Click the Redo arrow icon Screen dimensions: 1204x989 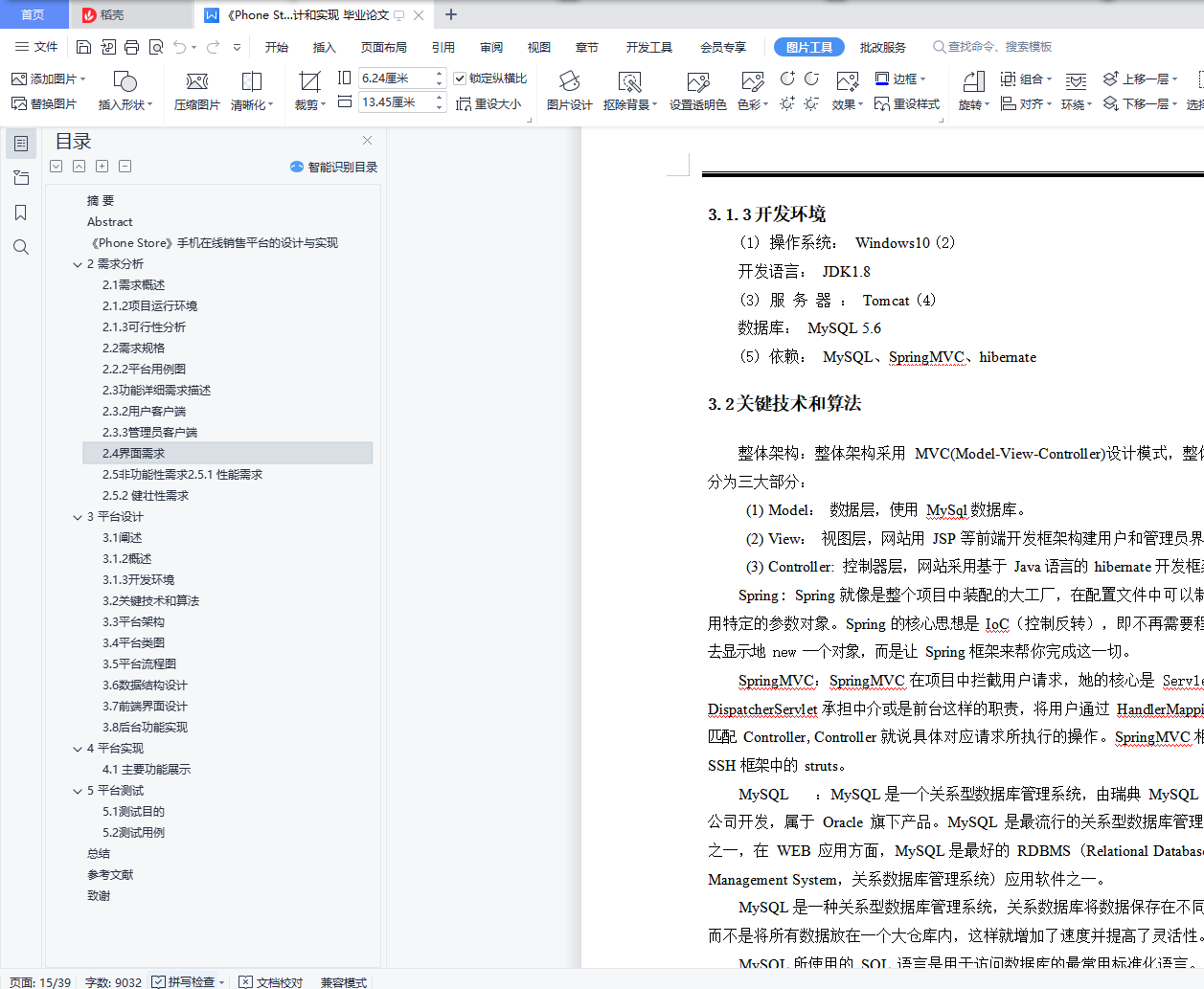coord(213,47)
